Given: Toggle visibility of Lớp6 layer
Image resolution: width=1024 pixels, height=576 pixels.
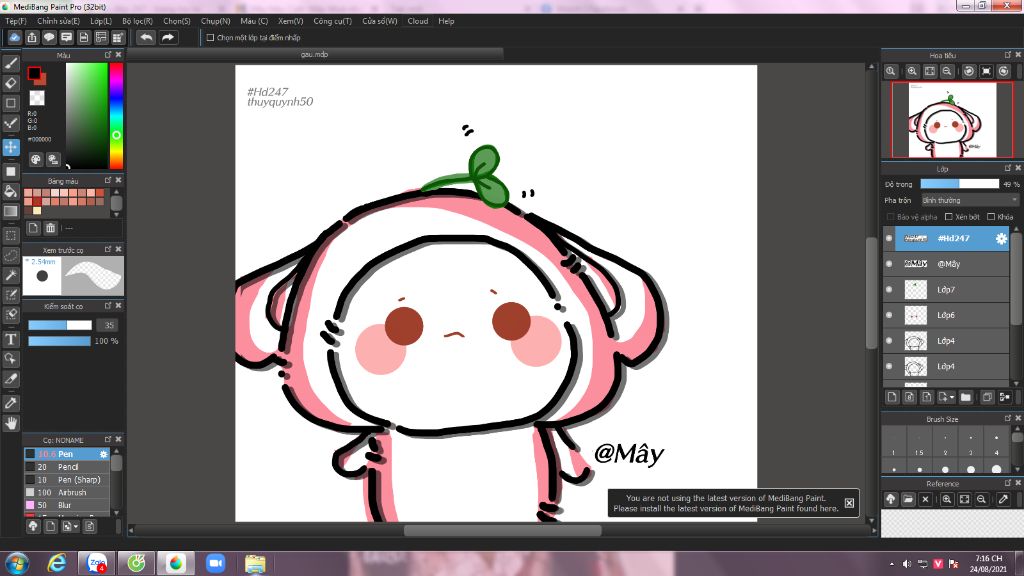Looking at the screenshot, I should coord(889,315).
